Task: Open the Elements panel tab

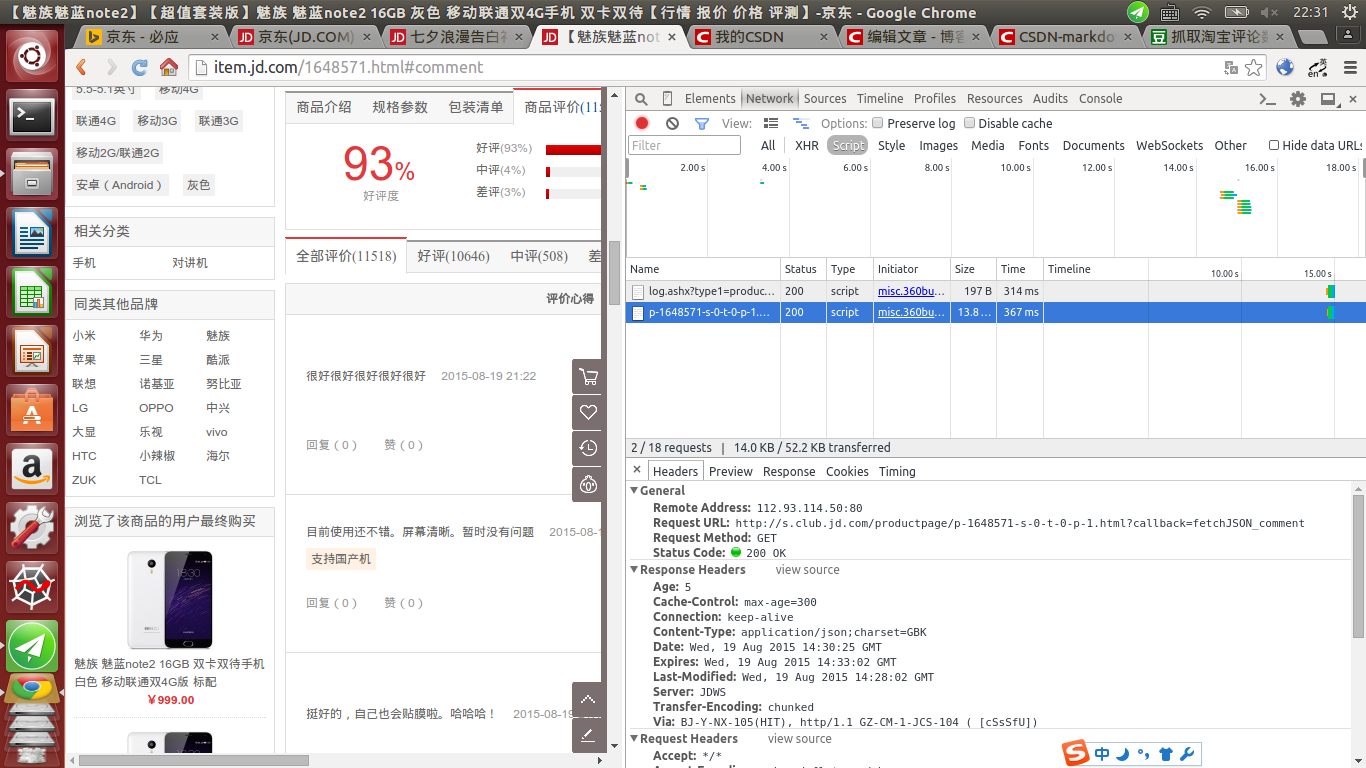Action: click(x=710, y=99)
